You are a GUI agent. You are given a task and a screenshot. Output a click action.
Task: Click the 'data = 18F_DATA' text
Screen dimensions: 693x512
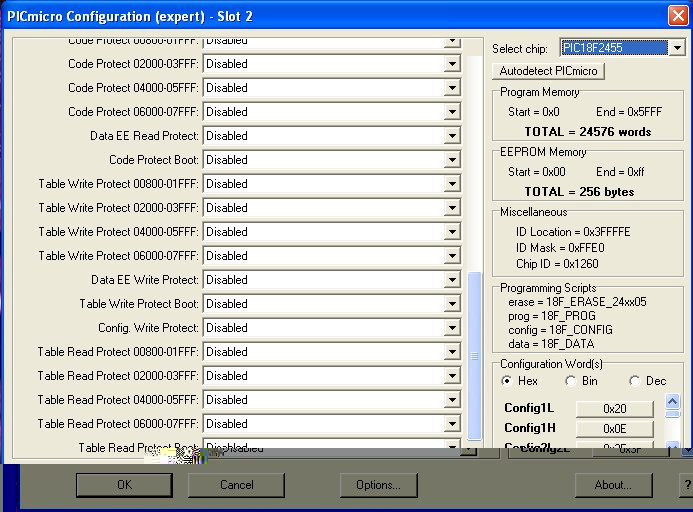[x=551, y=344]
